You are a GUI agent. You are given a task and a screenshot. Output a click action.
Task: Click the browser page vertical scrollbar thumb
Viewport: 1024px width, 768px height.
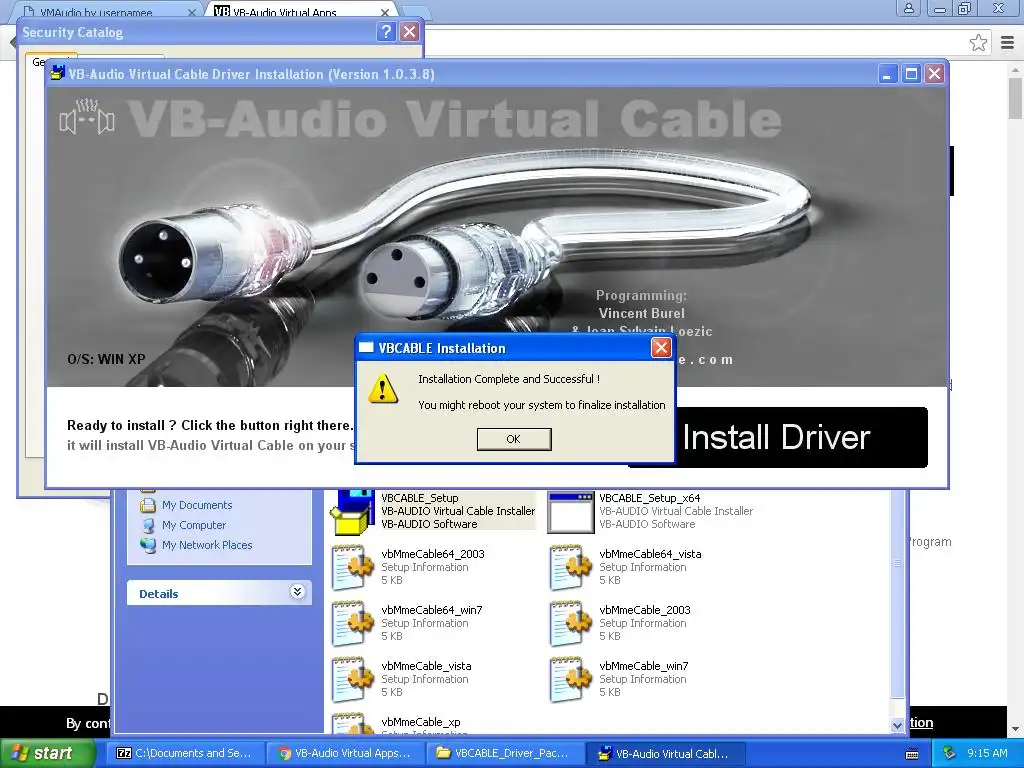click(1016, 98)
